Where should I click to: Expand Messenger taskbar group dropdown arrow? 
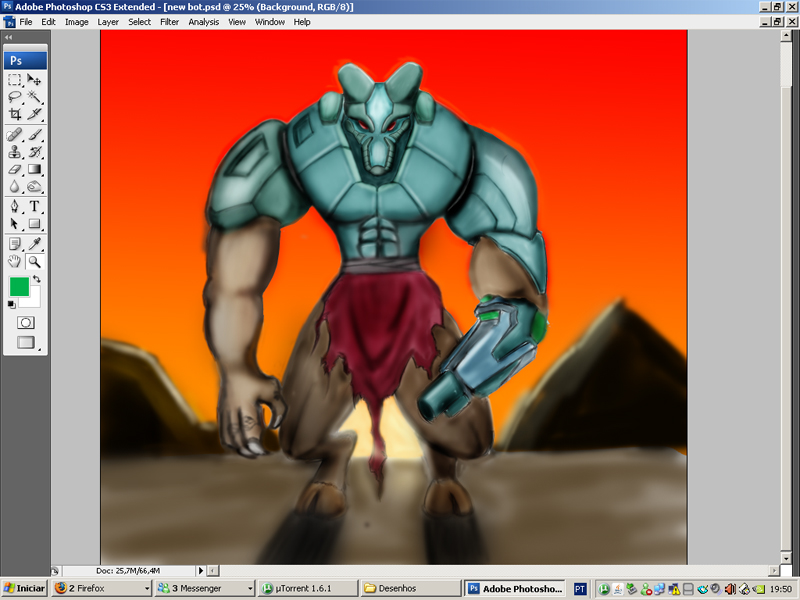250,588
